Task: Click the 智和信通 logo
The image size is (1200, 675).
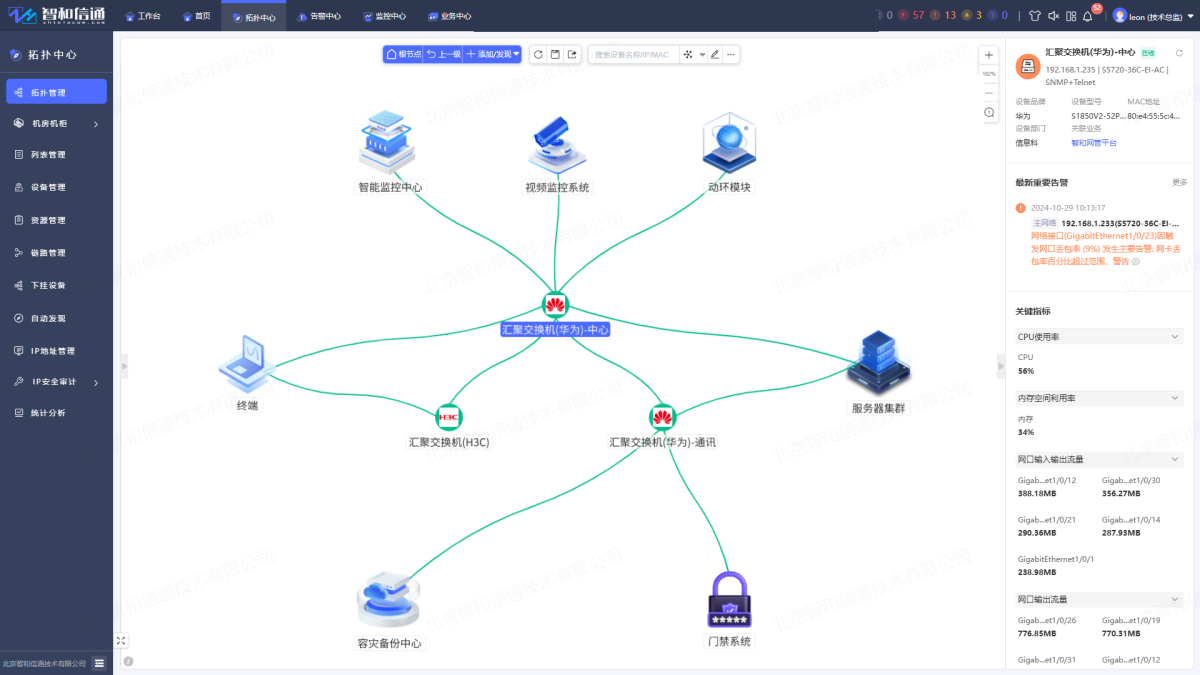Action: (x=59, y=16)
